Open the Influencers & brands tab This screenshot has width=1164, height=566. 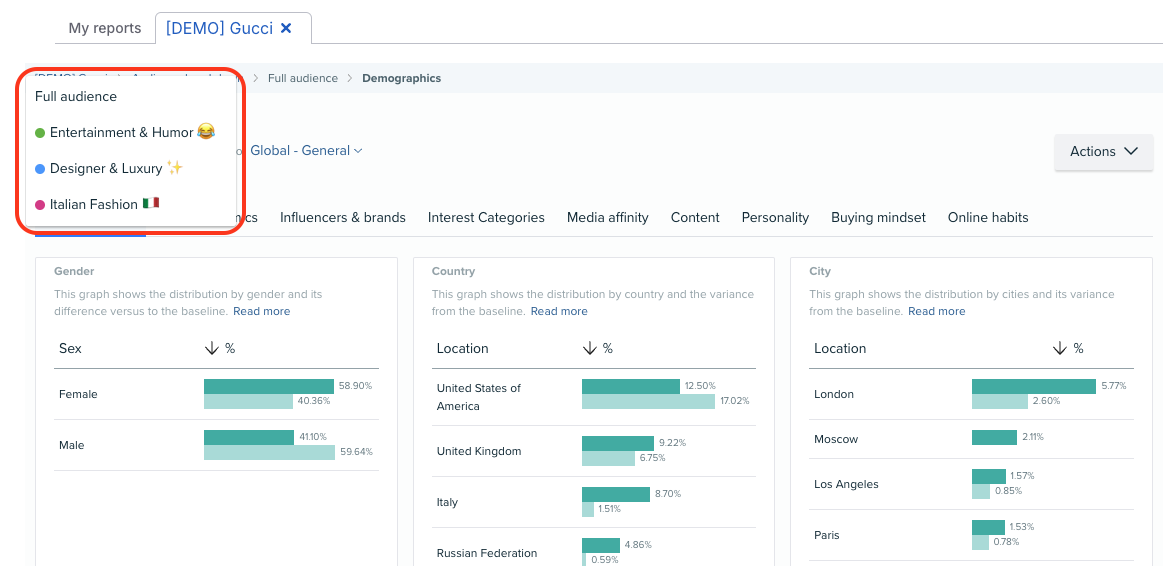pyautogui.click(x=343, y=217)
